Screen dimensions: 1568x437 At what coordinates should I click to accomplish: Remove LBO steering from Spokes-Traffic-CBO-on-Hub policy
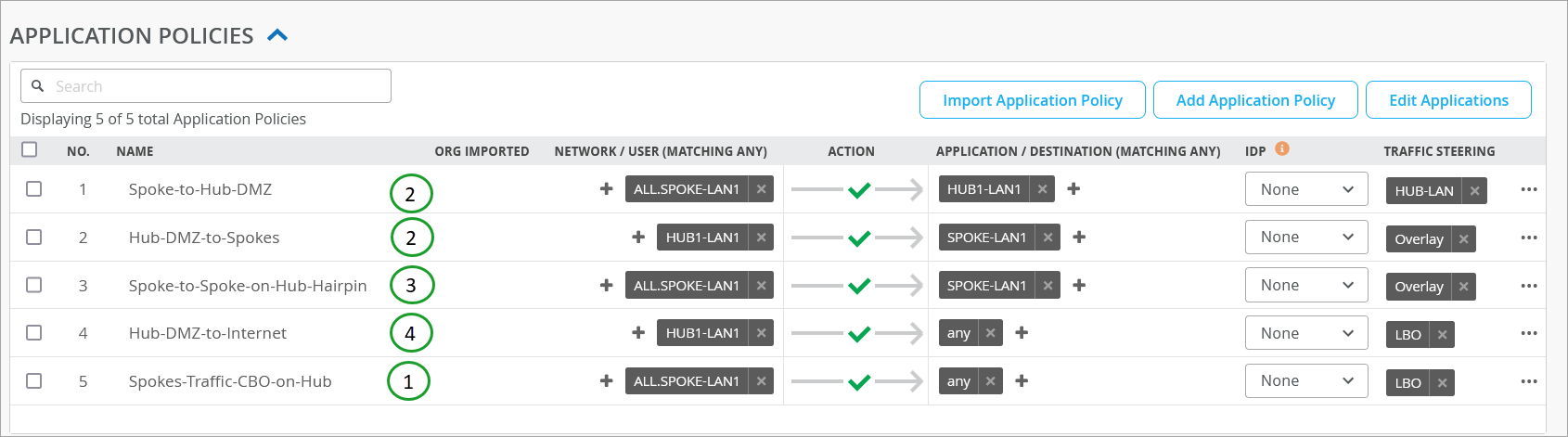(1442, 383)
